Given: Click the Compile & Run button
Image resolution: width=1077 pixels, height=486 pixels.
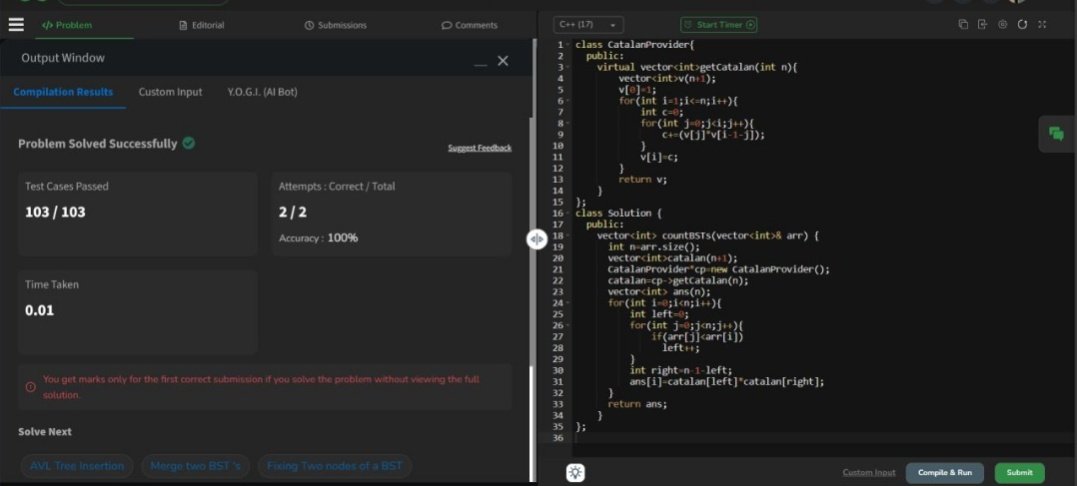Looking at the screenshot, I should point(944,472).
